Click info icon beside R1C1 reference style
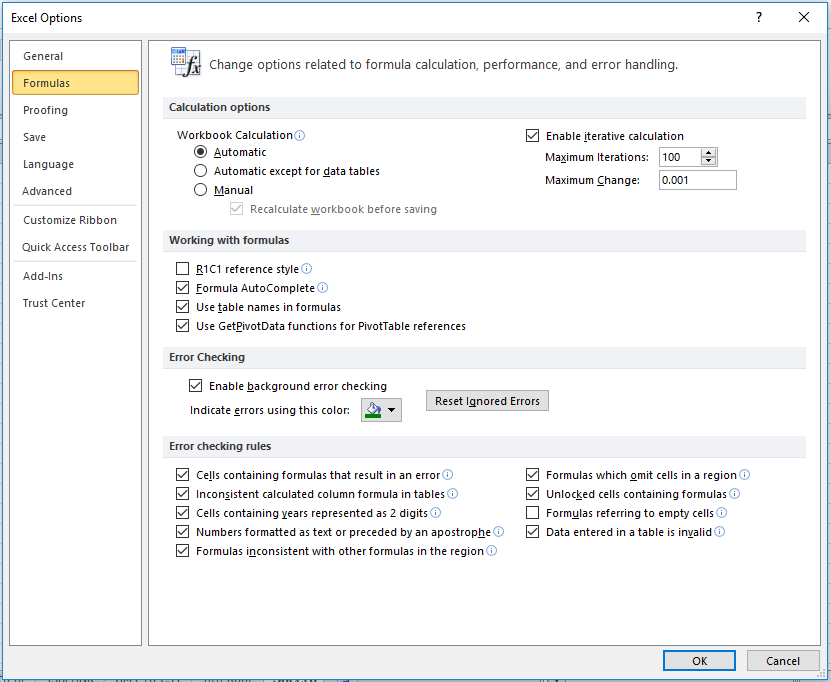The height and width of the screenshot is (682, 831). click(x=306, y=269)
